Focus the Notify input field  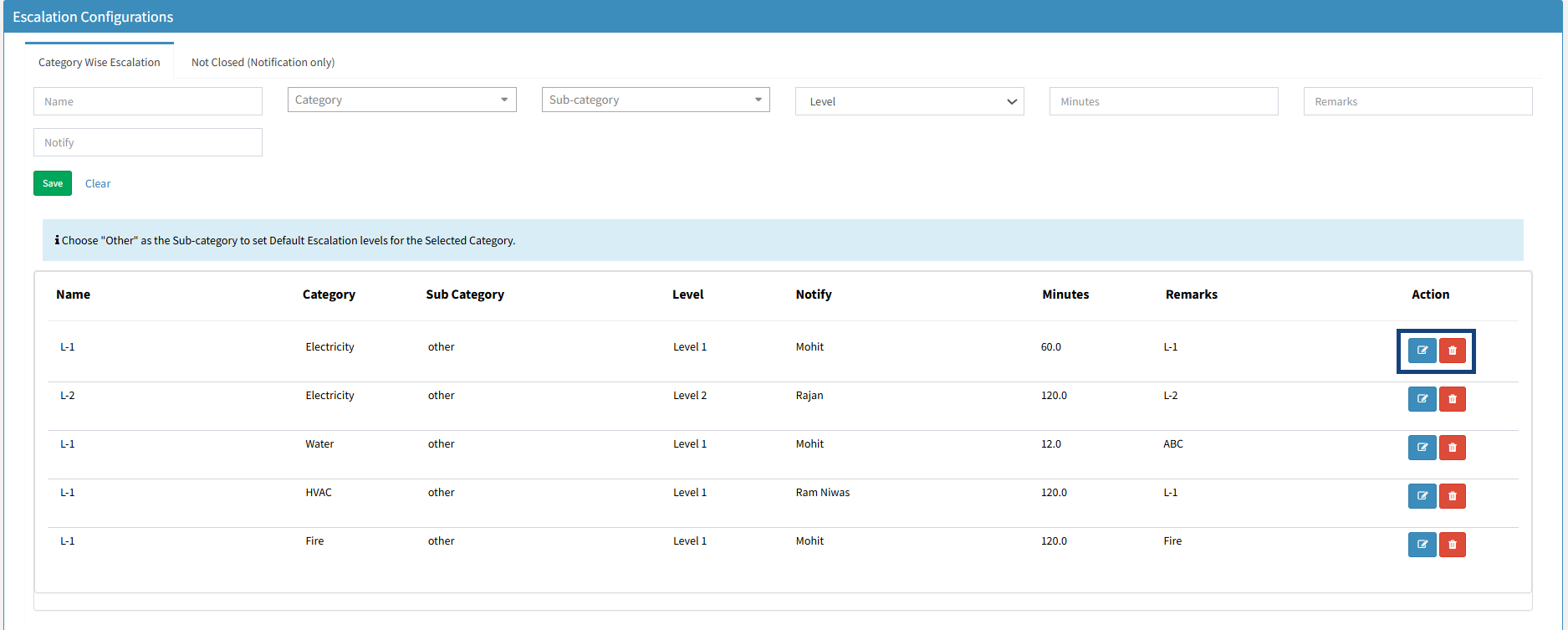click(148, 142)
